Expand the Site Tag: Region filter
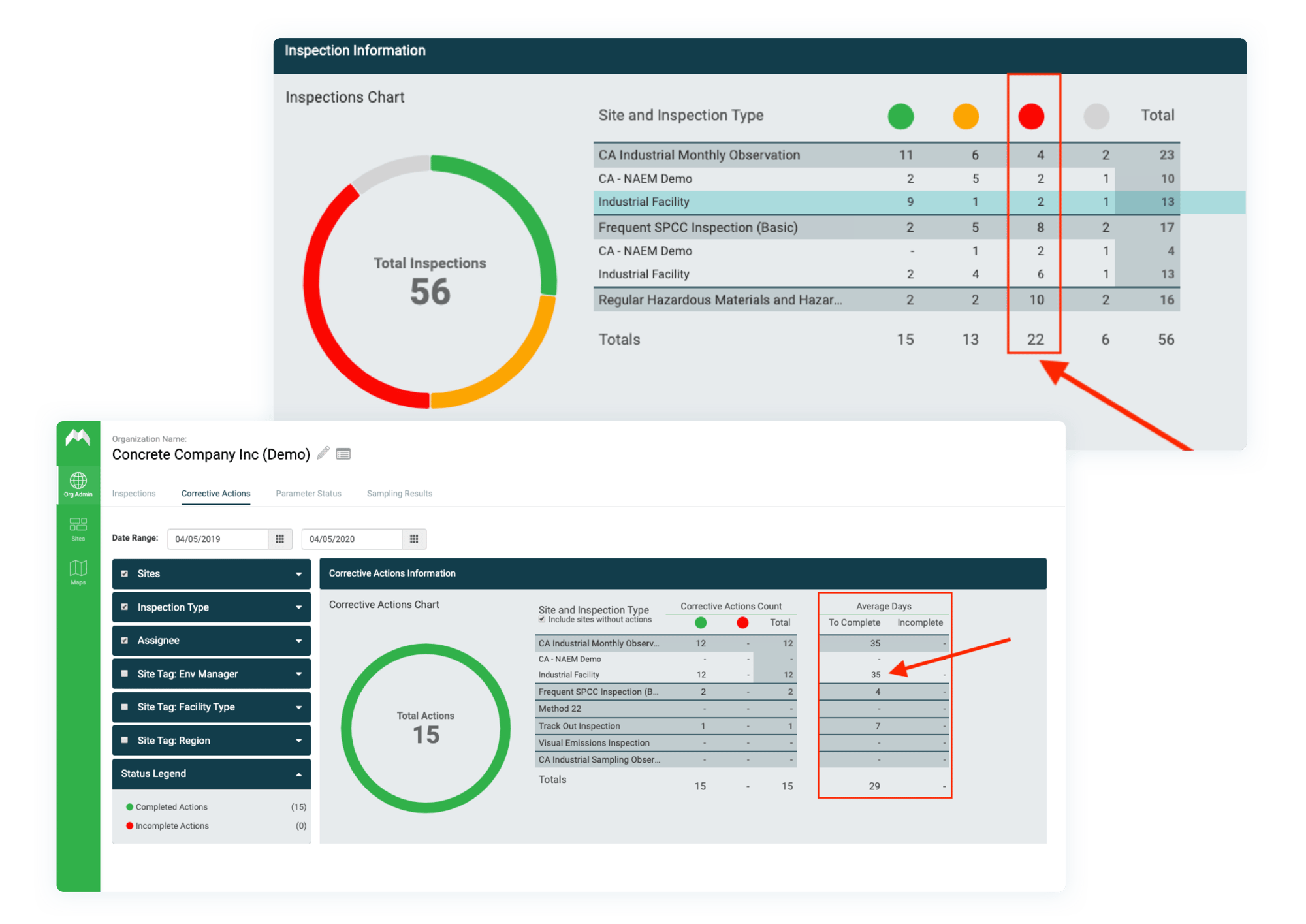 (x=298, y=740)
